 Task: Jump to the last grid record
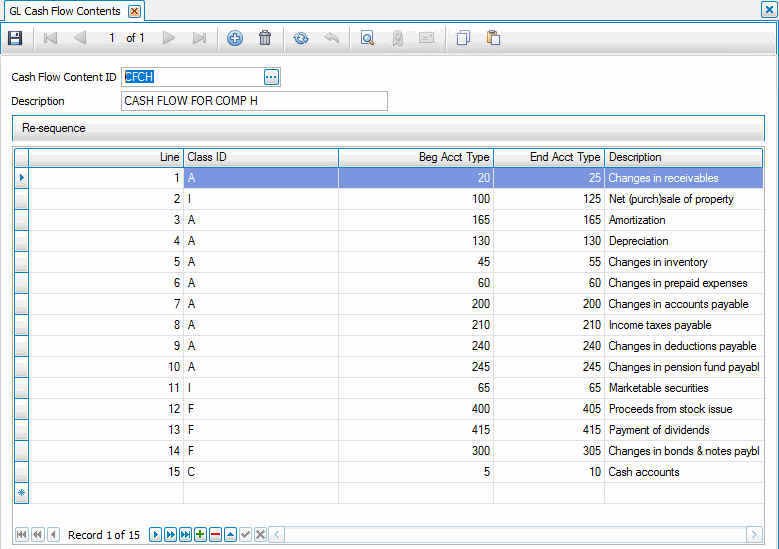pos(185,535)
